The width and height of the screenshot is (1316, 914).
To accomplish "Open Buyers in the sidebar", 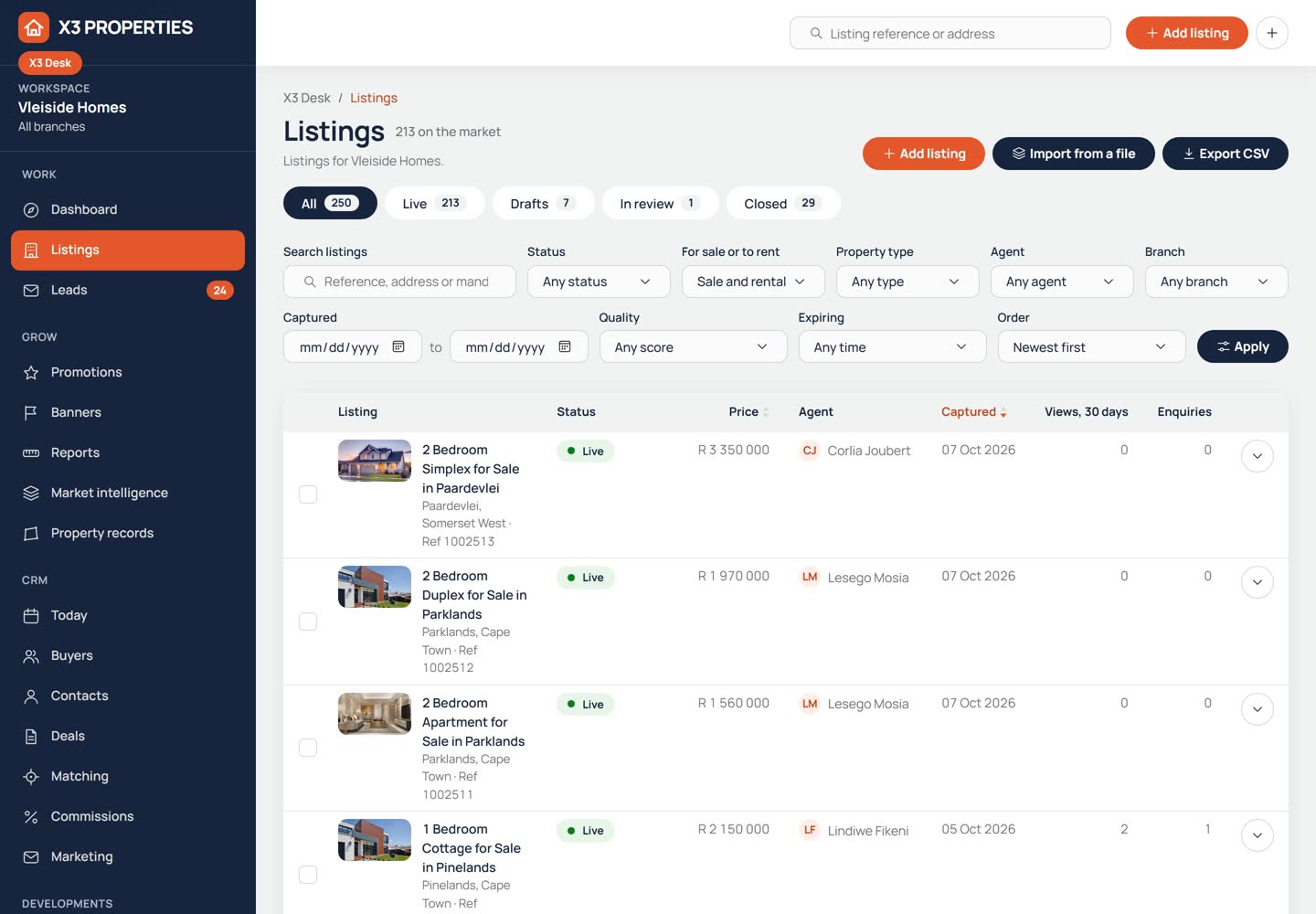I will pyautogui.click(x=128, y=655).
